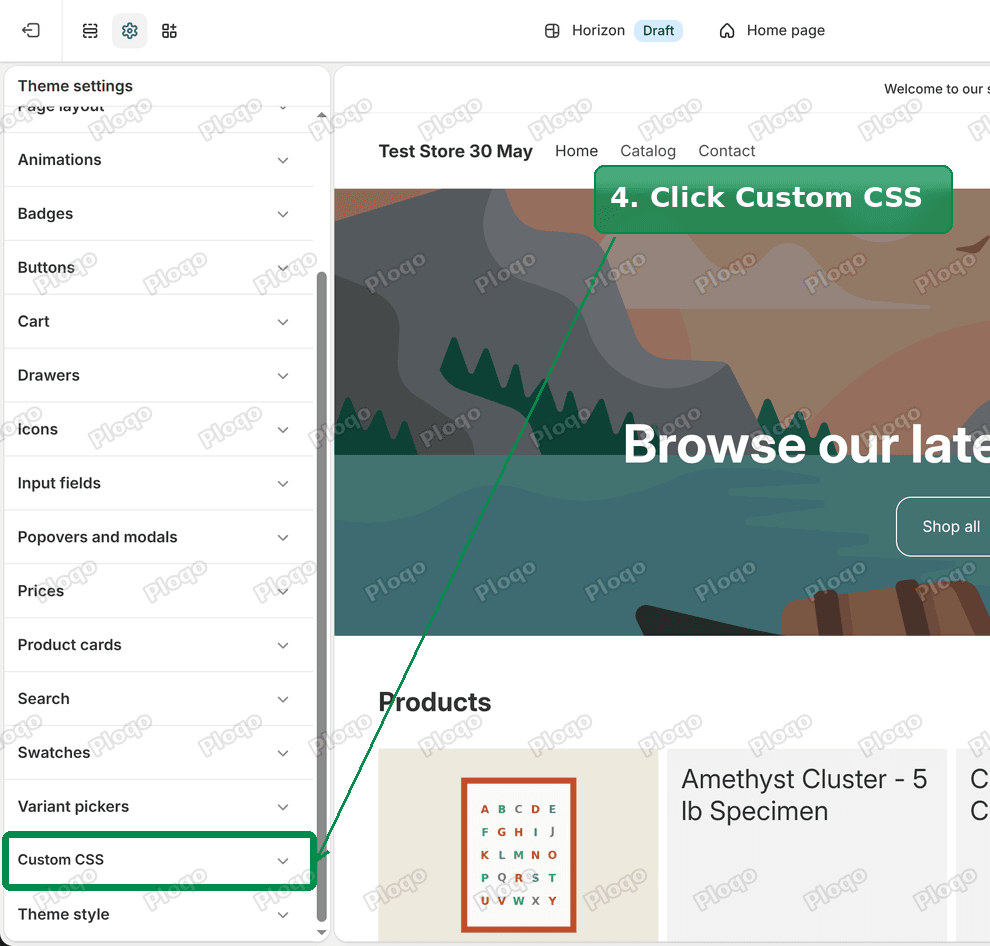Click the Browse our latest hero heading
Viewport: 990px width, 946px height.
point(806,445)
